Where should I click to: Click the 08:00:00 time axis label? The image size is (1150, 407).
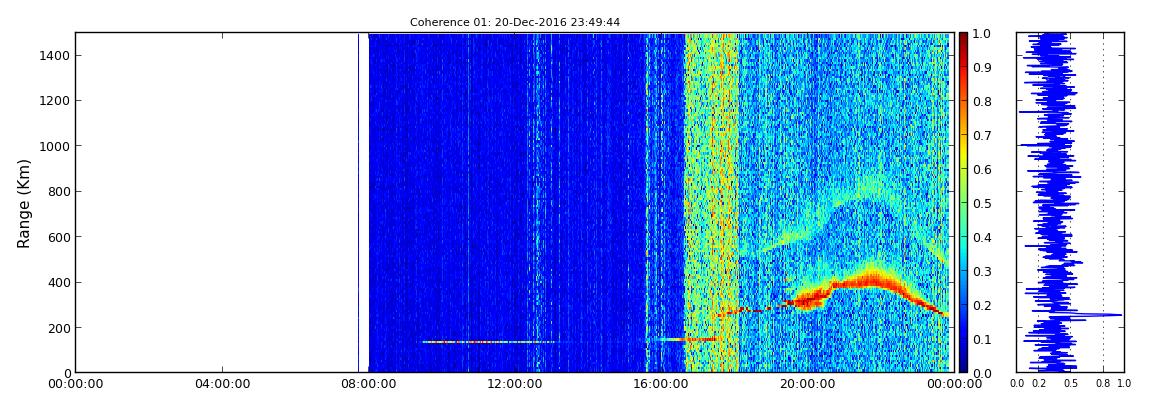coord(367,384)
